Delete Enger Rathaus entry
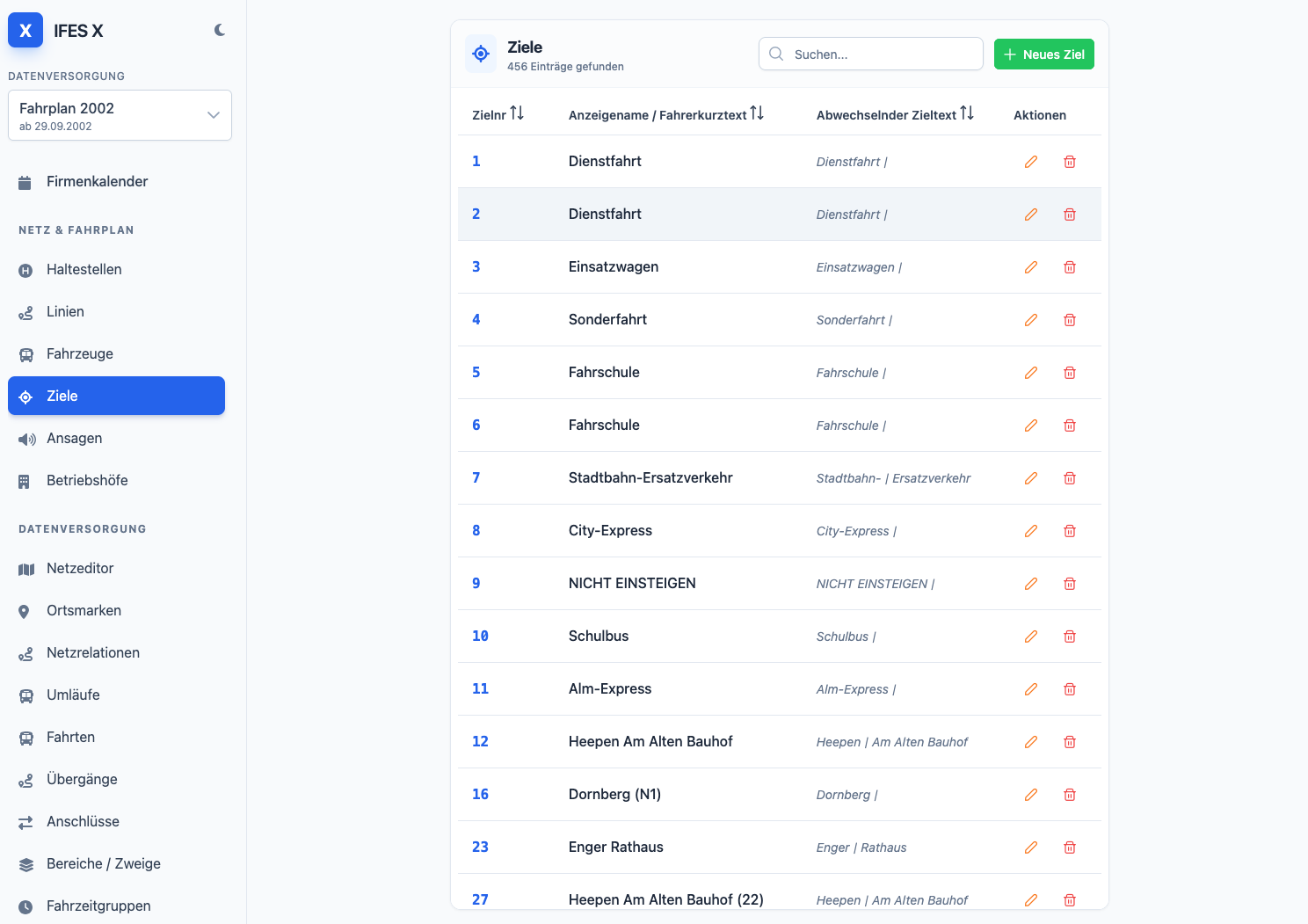 tap(1070, 848)
